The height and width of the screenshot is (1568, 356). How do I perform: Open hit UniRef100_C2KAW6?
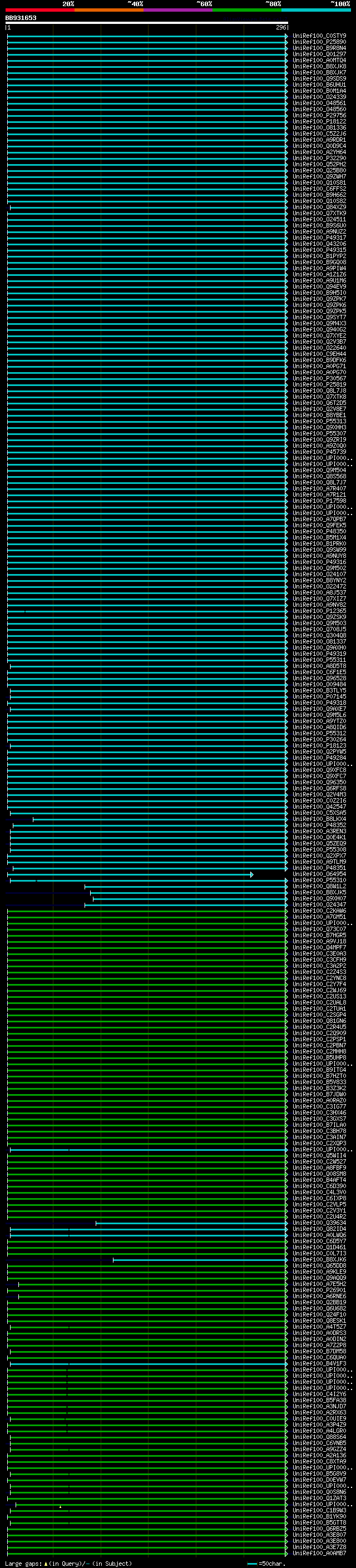(x=319, y=911)
